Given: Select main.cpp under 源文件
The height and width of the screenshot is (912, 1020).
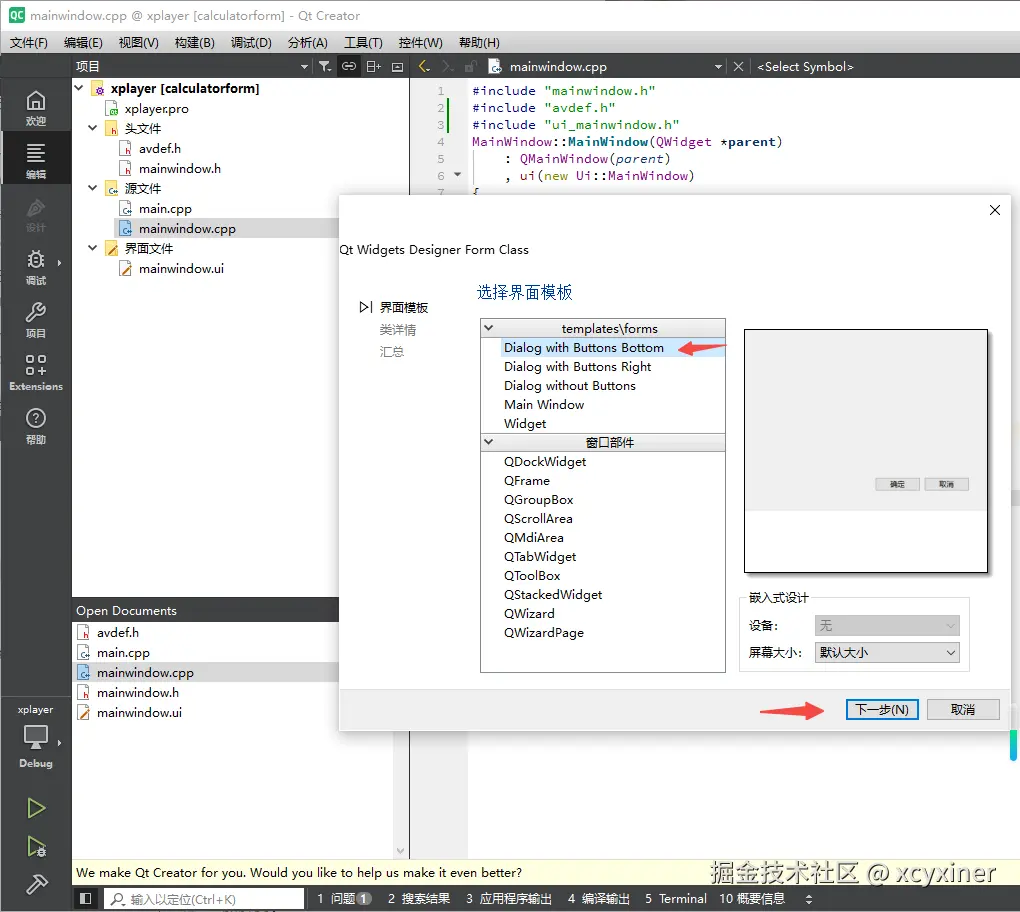Looking at the screenshot, I should coord(165,208).
